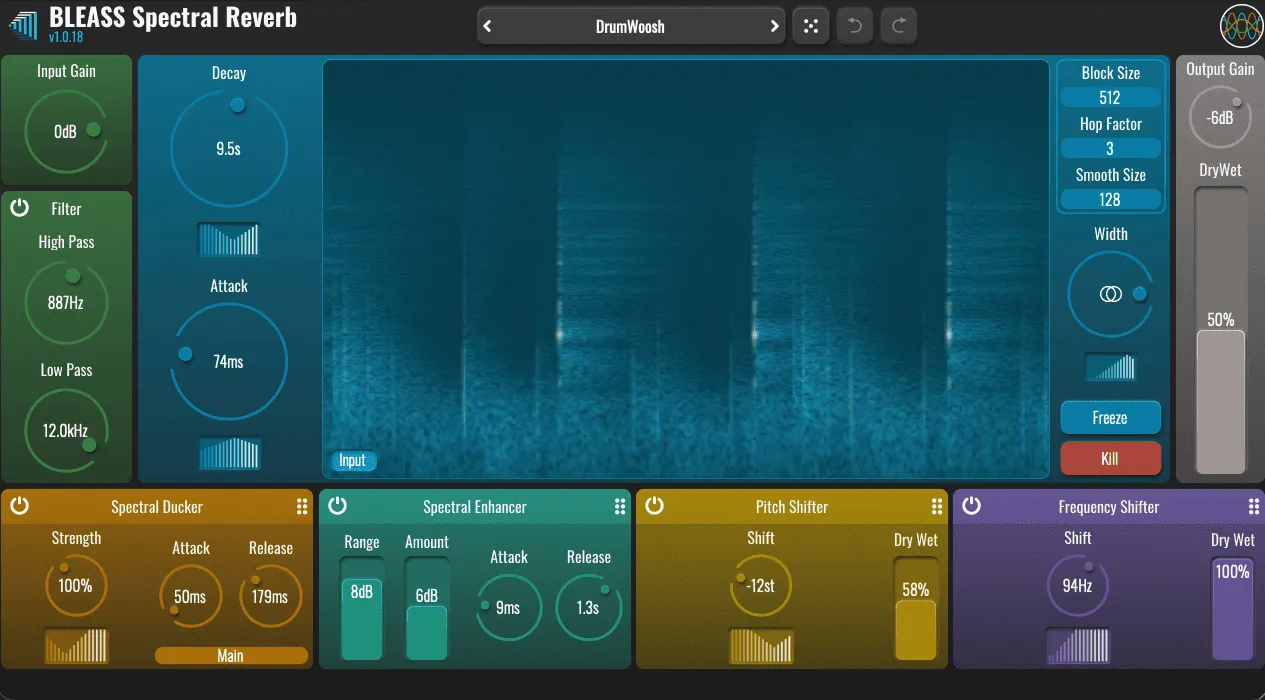The height and width of the screenshot is (700, 1265).
Task: Click the Attack 74ms knob
Action: click(229, 362)
